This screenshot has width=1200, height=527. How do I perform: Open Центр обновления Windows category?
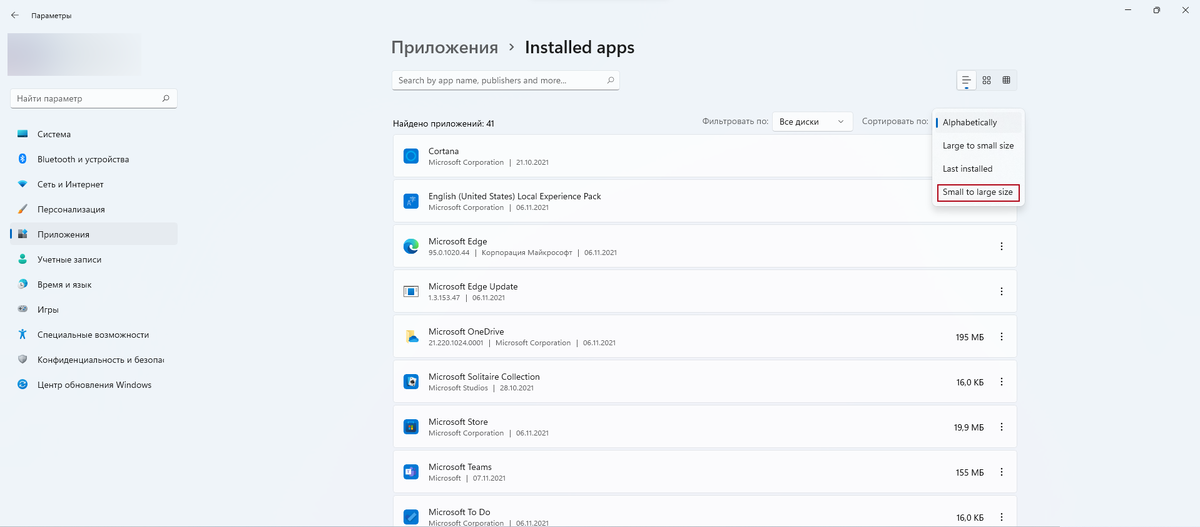point(93,384)
